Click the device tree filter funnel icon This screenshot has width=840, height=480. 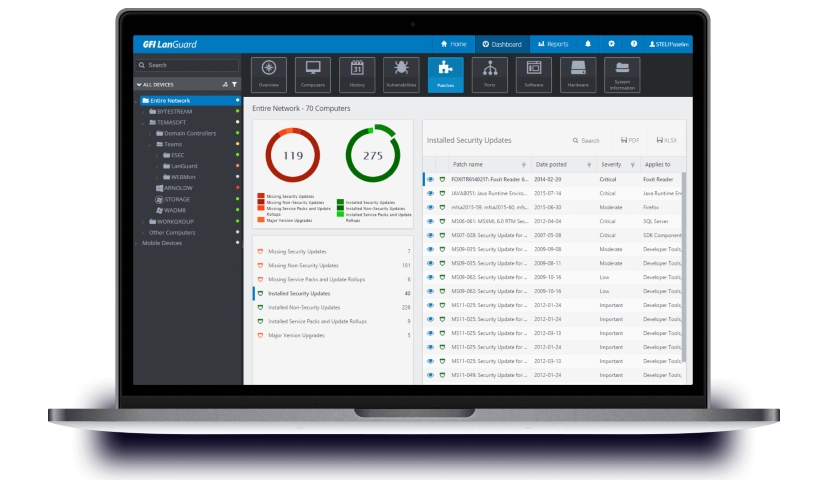click(234, 85)
